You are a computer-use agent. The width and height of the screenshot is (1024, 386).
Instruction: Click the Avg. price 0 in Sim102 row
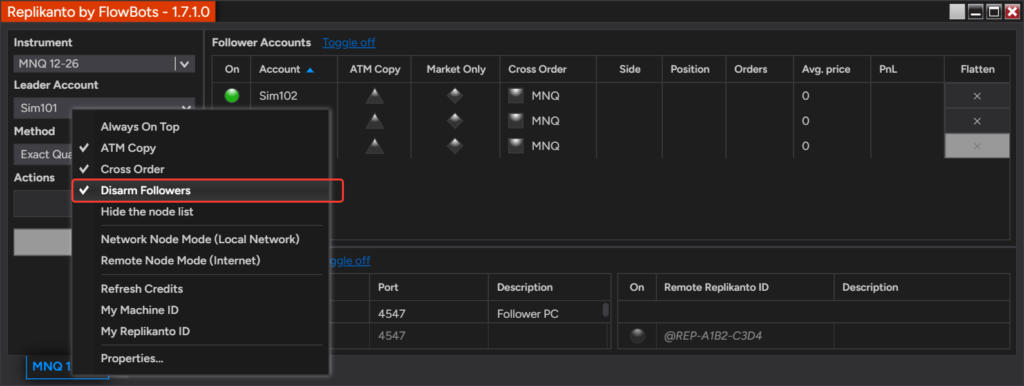[x=805, y=96]
